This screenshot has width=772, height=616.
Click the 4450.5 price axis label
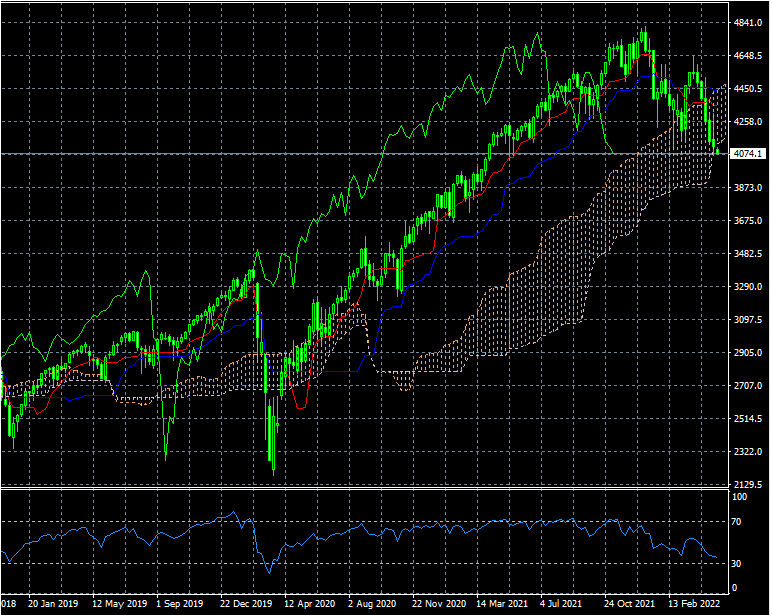point(747,89)
